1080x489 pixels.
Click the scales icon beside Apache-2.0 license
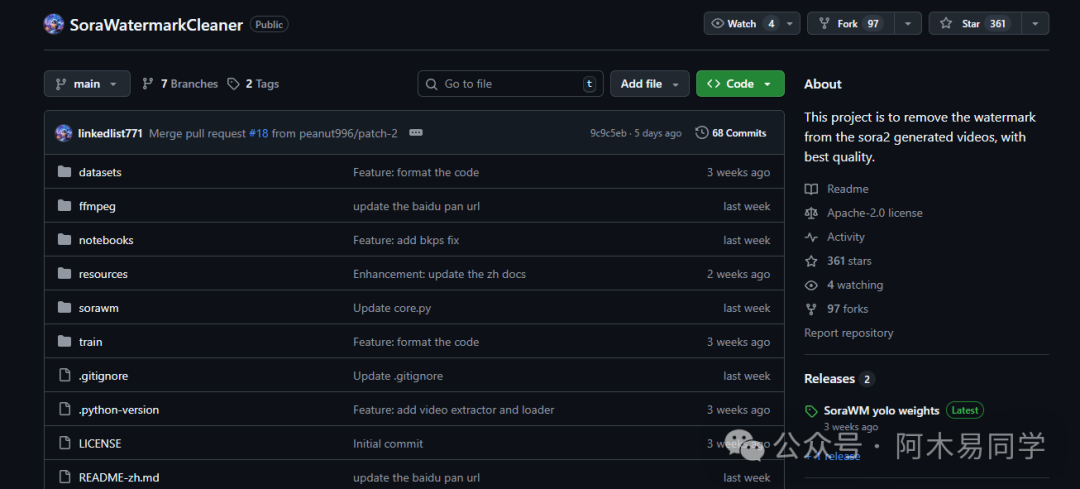(x=811, y=213)
